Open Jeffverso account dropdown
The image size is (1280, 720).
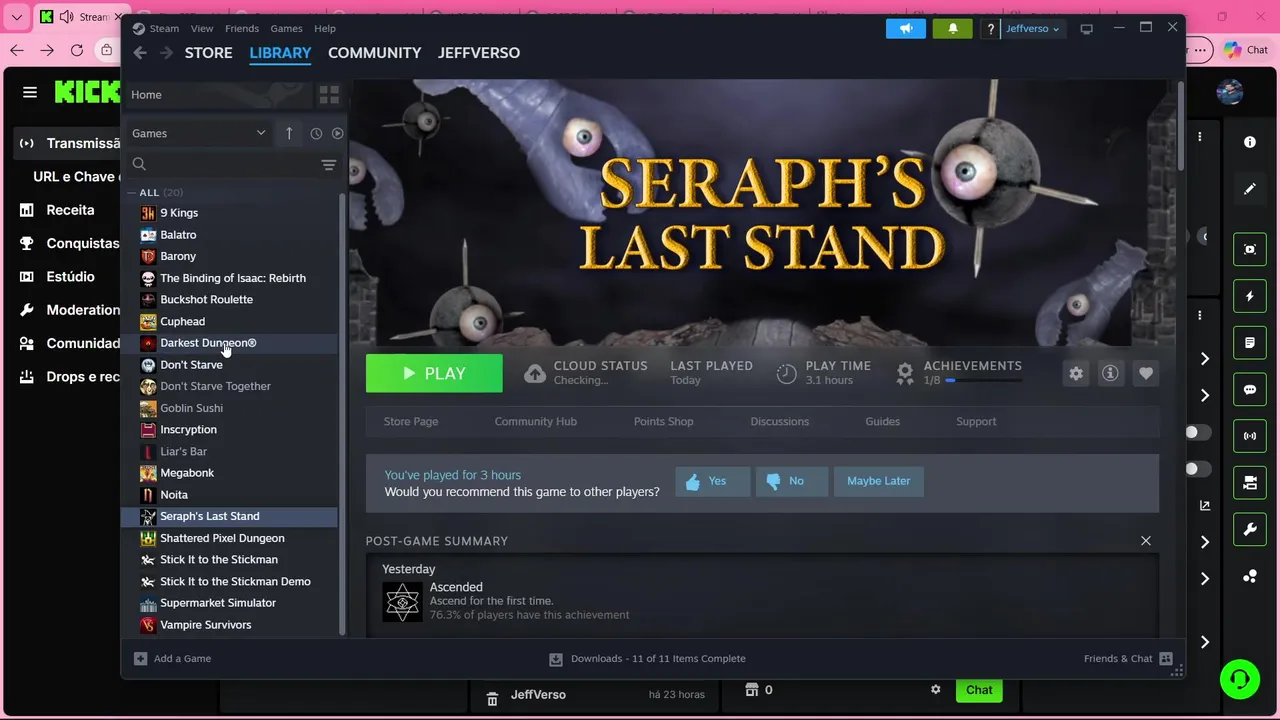[x=1032, y=28]
